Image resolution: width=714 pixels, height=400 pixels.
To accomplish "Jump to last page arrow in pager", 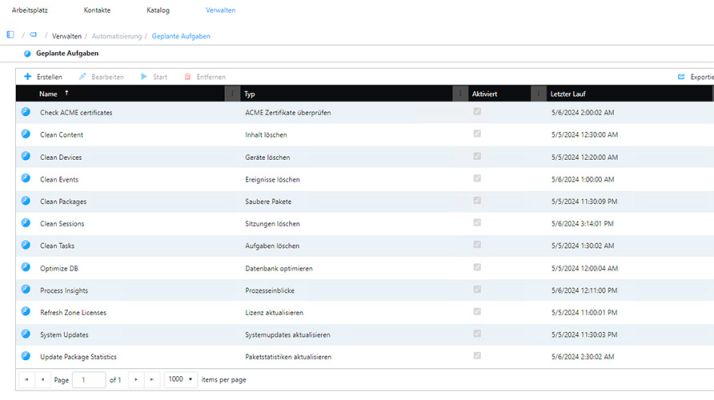I will (152, 379).
